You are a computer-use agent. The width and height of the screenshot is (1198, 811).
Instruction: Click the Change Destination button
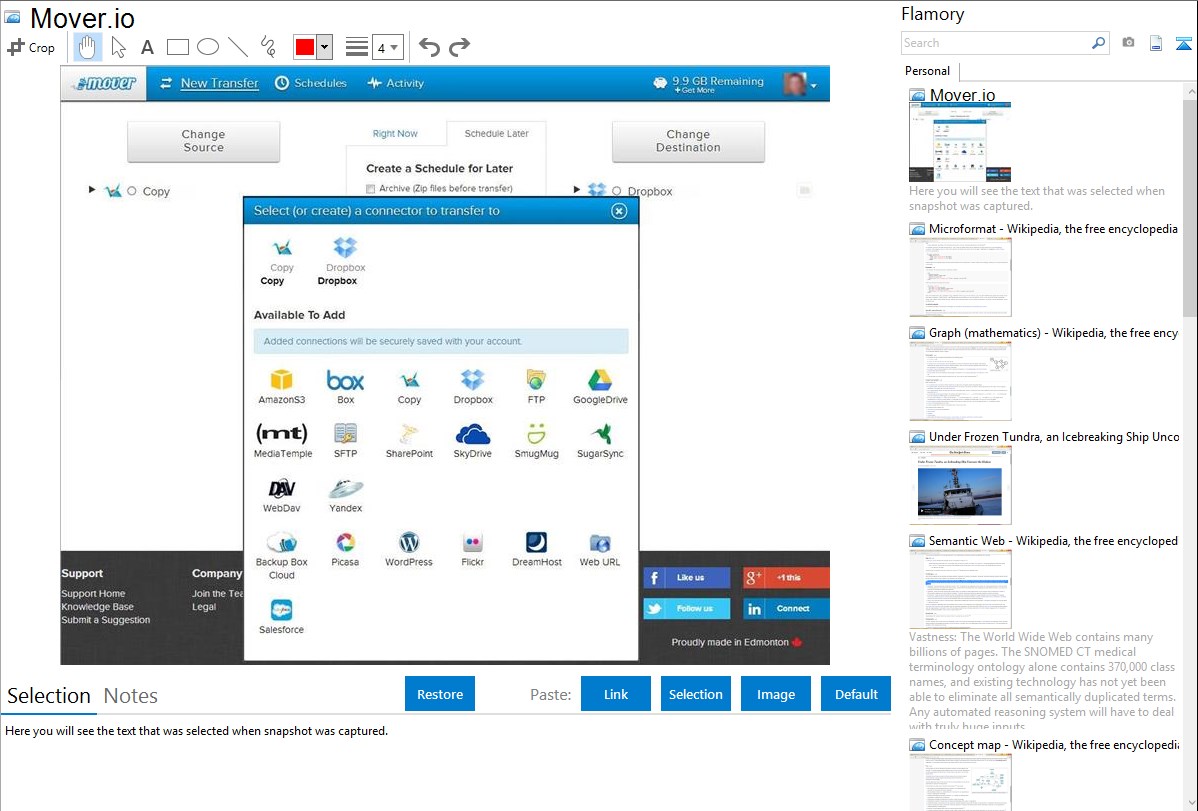pos(688,141)
